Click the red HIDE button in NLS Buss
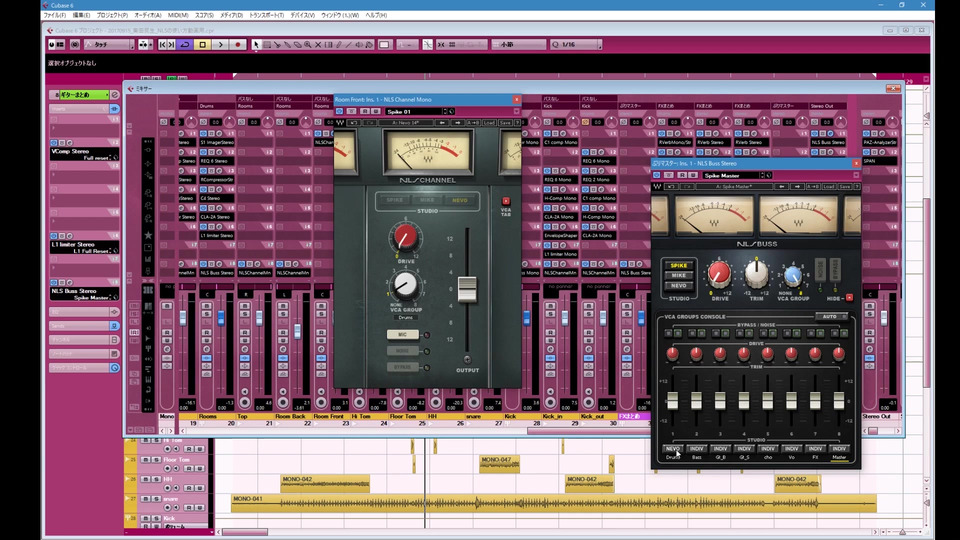Screen dimensions: 960x540 (x=849, y=298)
